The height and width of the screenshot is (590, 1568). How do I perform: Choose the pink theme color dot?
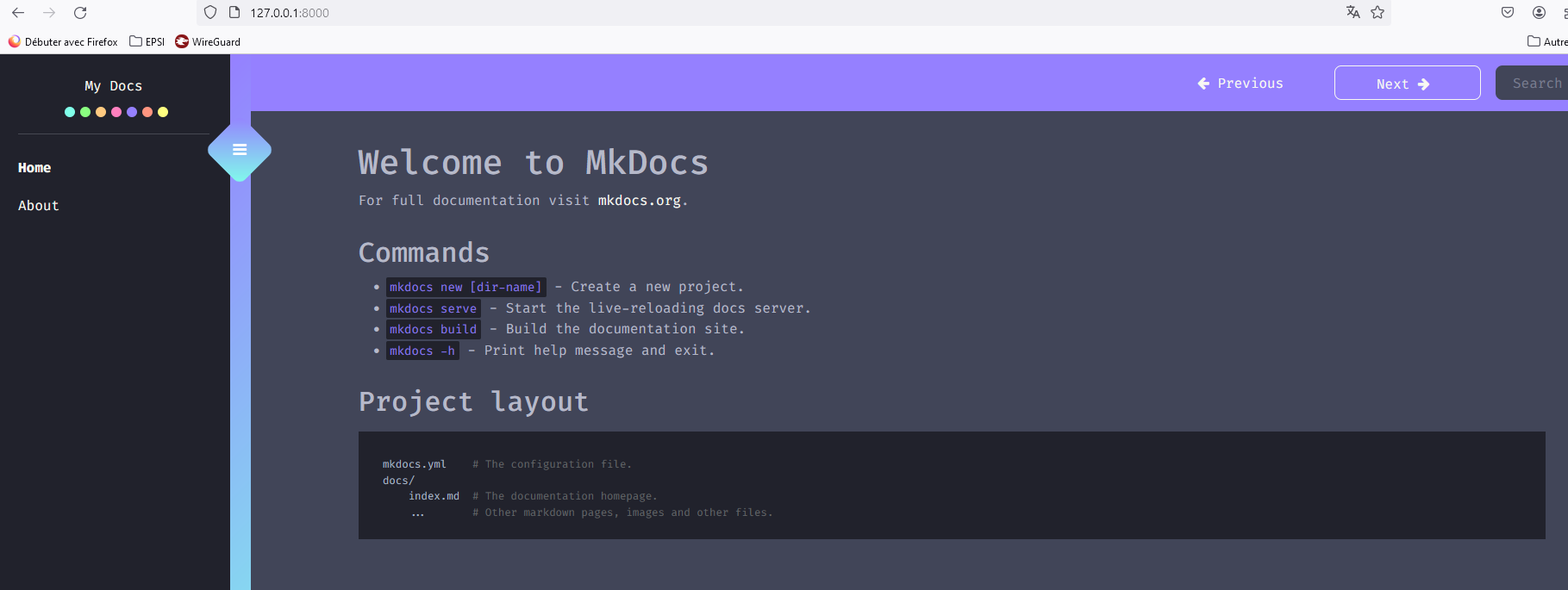tap(116, 112)
